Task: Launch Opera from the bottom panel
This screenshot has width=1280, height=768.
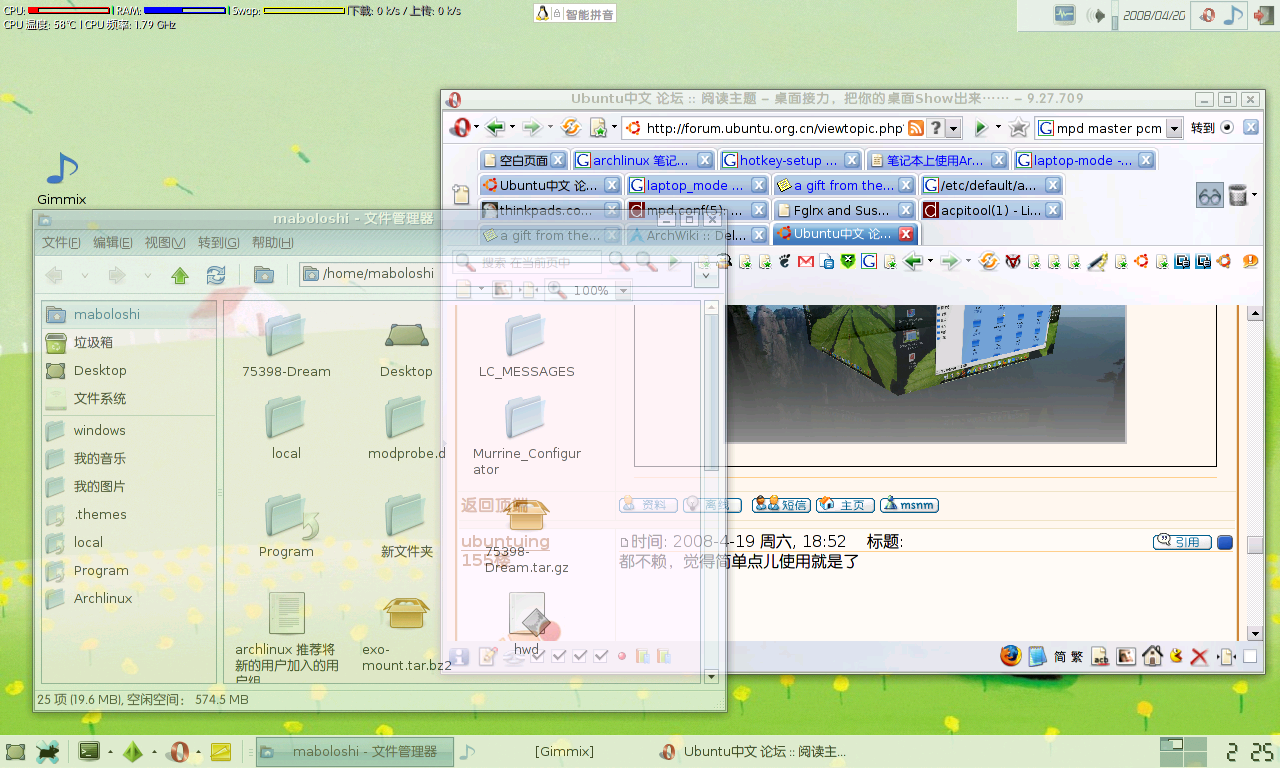Action: tap(179, 751)
